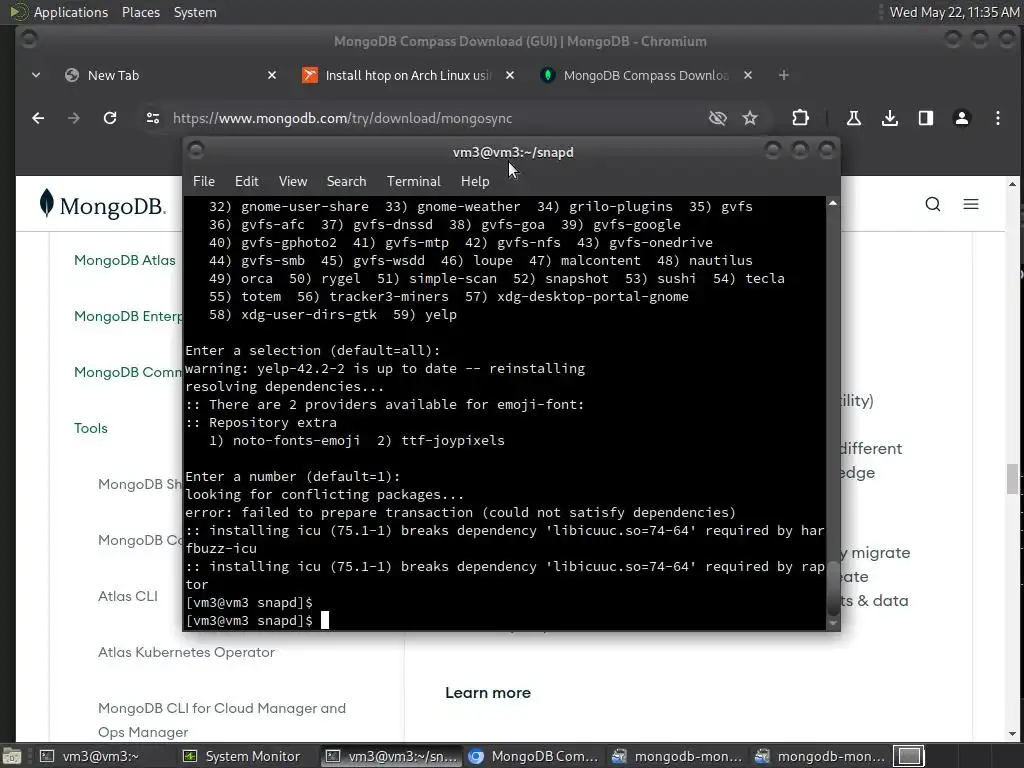The width and height of the screenshot is (1024, 768).
Task: Open the Places menu
Action: (140, 12)
